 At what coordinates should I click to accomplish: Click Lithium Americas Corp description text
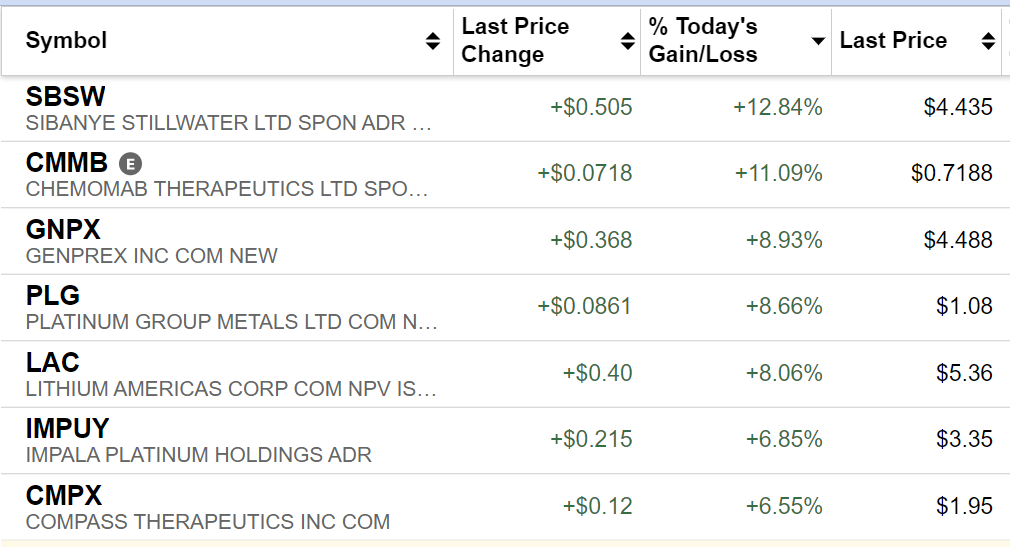[231, 389]
